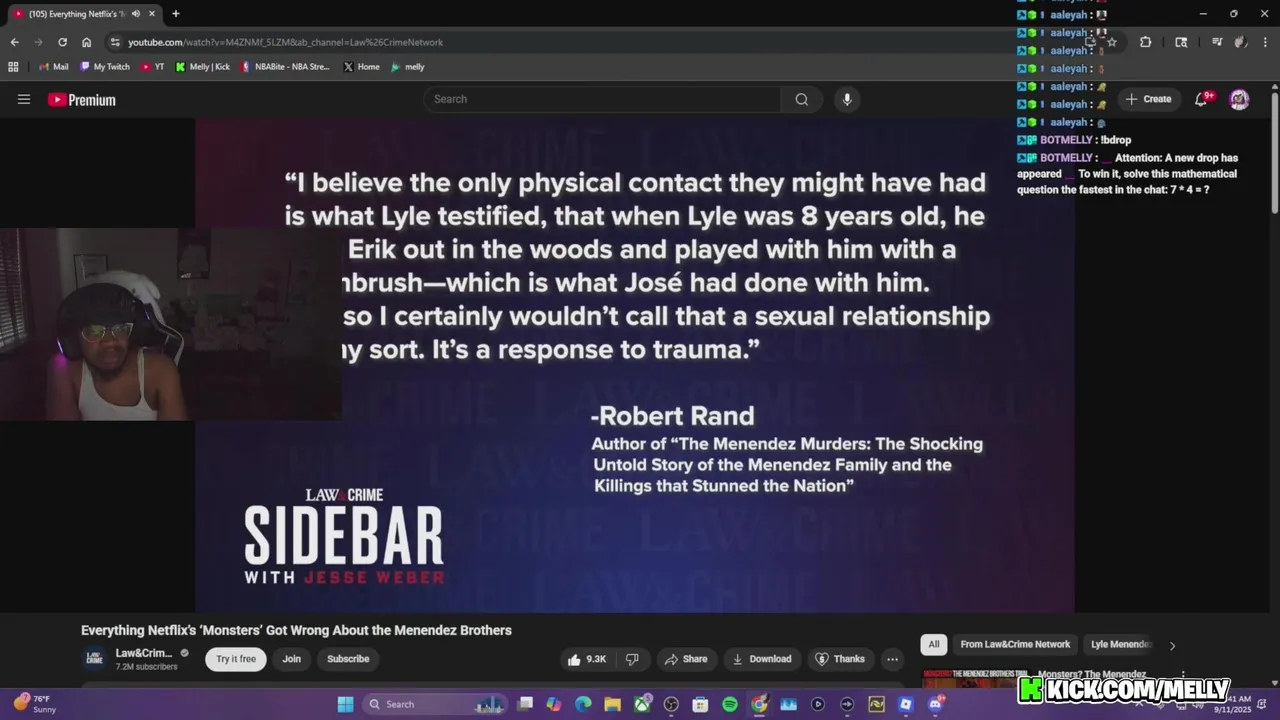This screenshot has width=1280, height=720.
Task: Open the YT bookmark
Action: click(153, 67)
